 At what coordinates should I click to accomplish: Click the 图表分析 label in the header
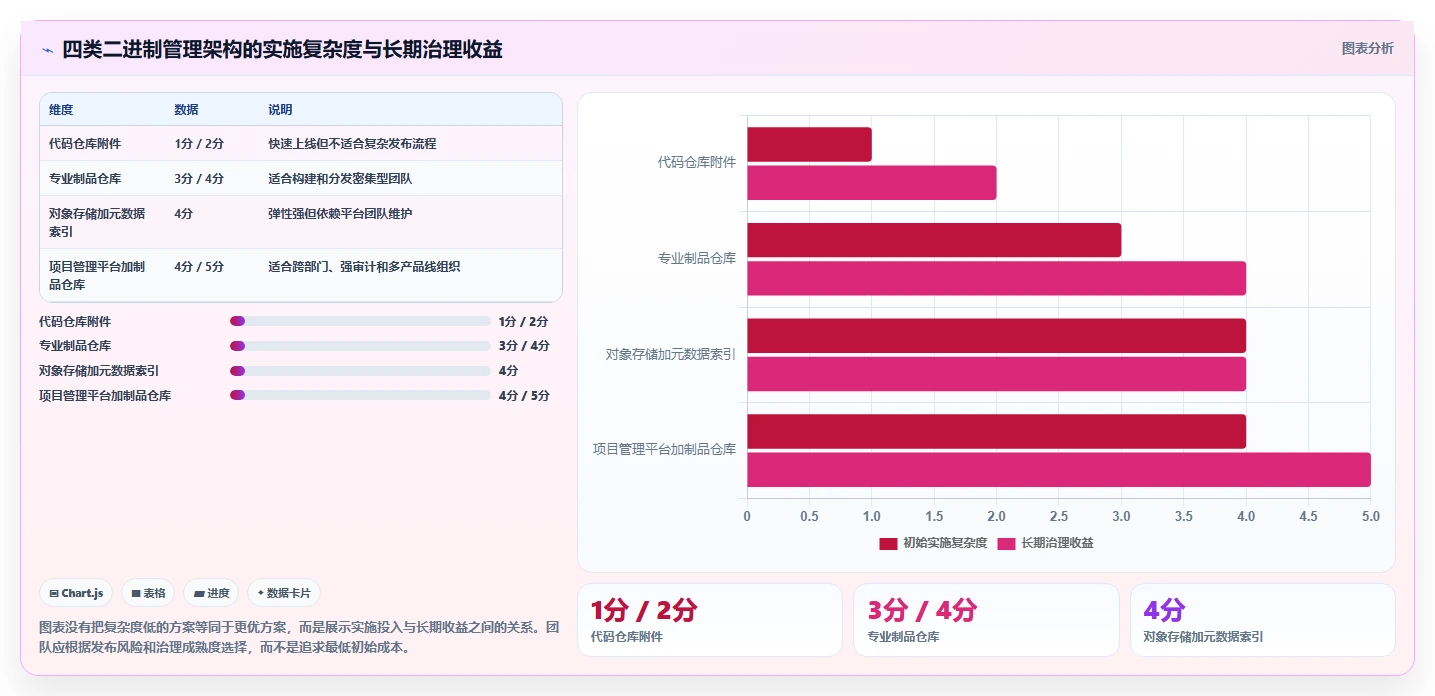coord(1367,48)
